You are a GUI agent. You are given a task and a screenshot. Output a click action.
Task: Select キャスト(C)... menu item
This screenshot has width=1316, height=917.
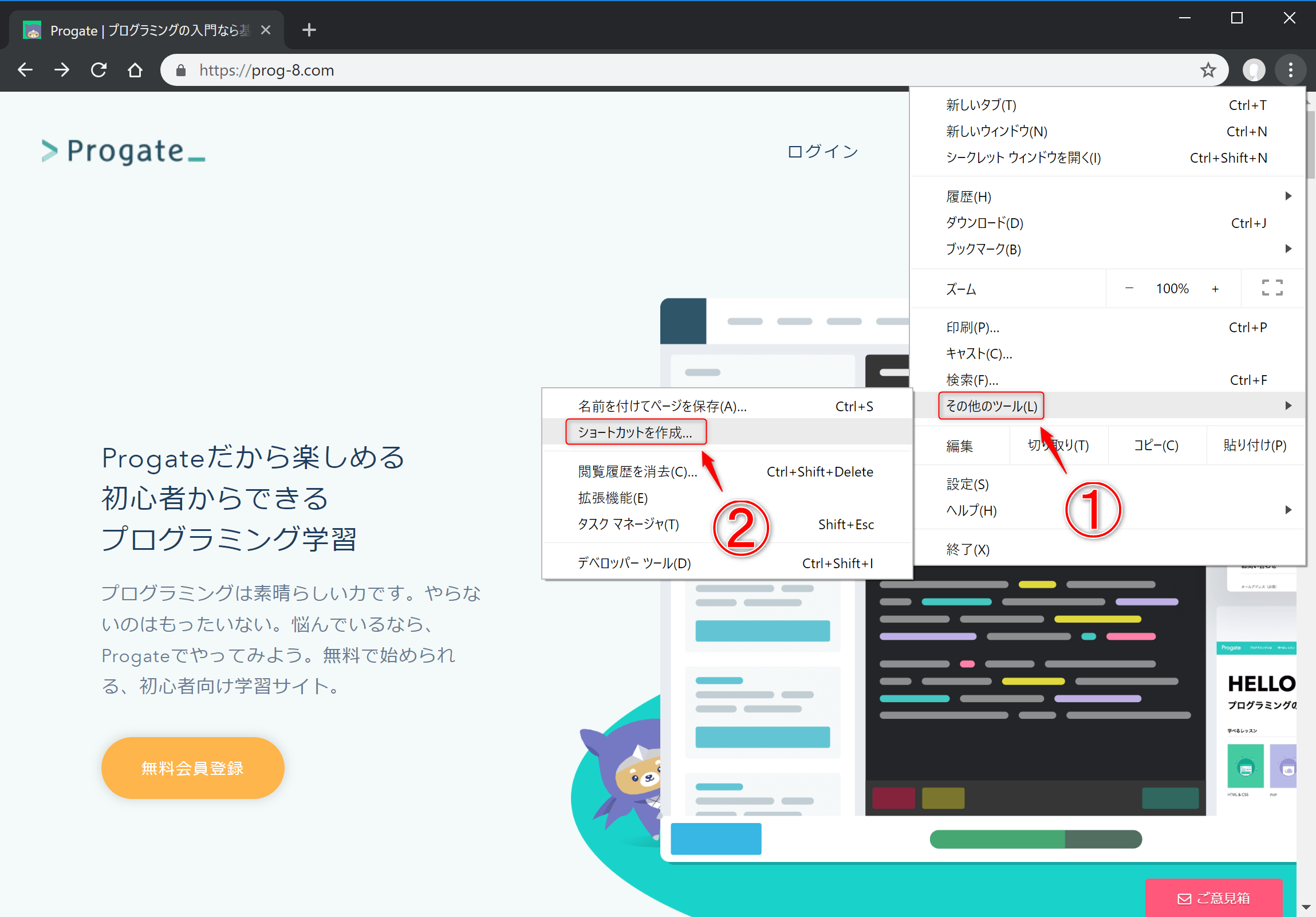(1107, 353)
